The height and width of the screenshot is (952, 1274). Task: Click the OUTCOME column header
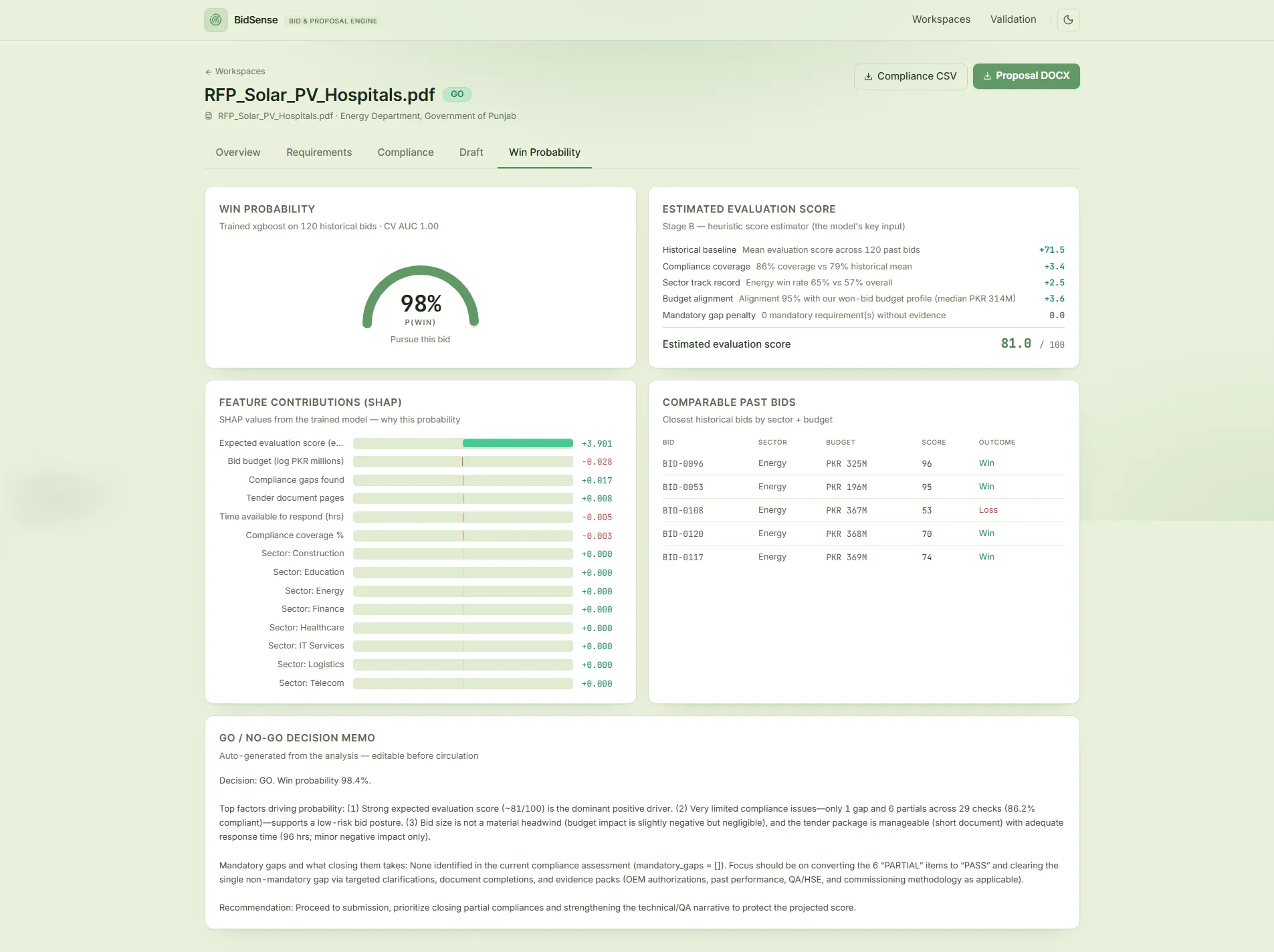click(x=996, y=443)
